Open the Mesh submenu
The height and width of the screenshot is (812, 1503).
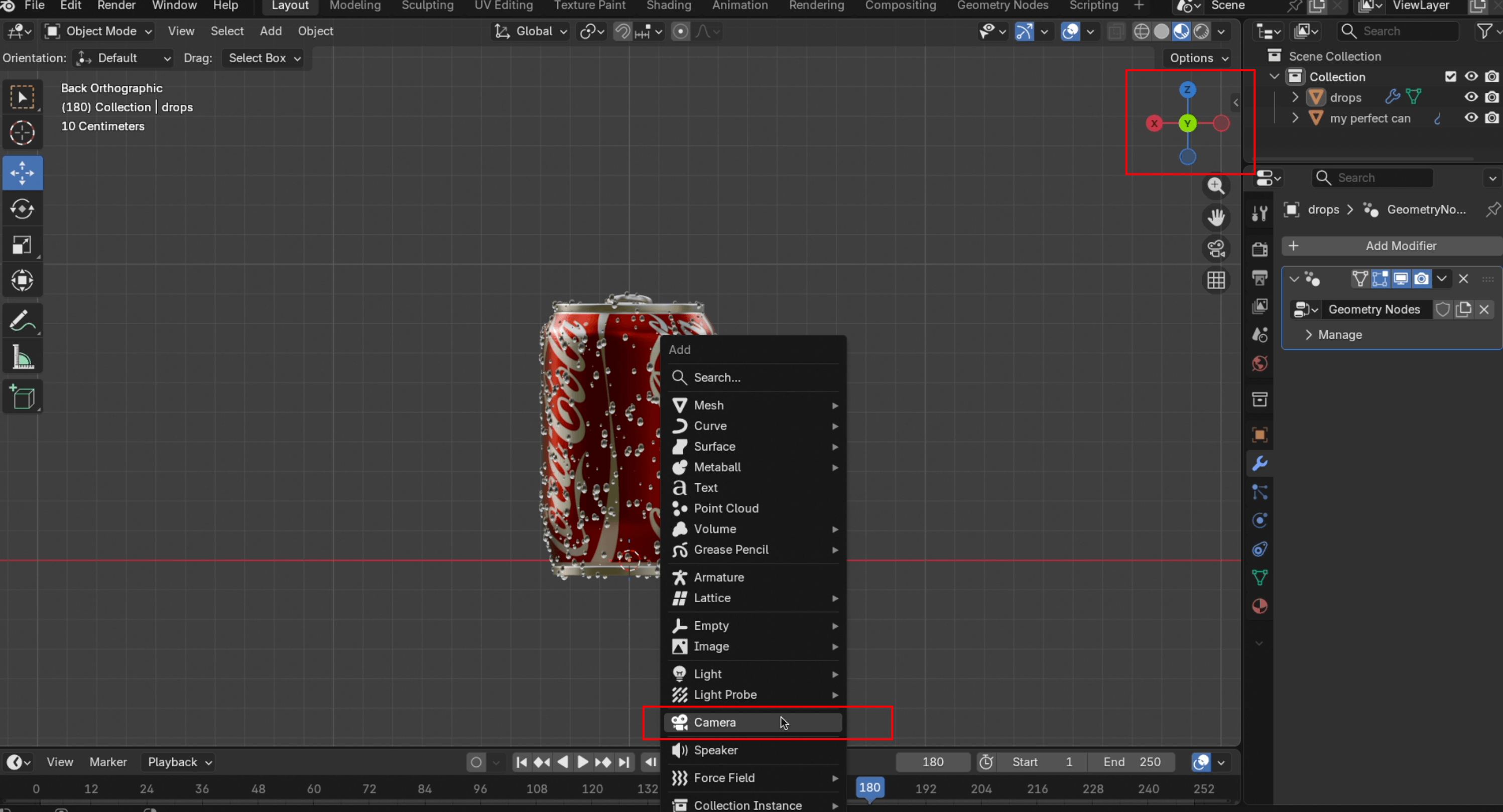point(753,405)
